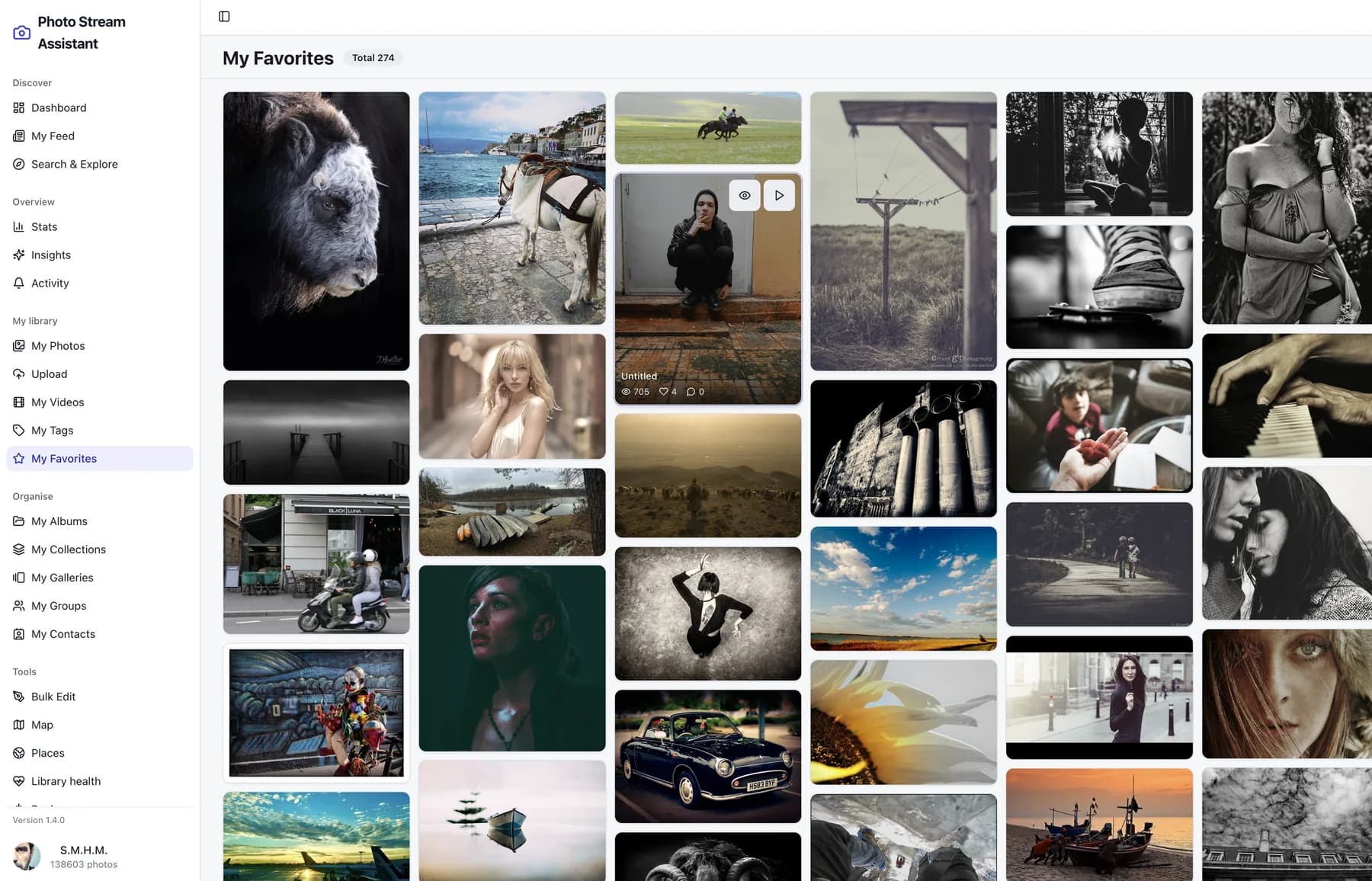The width and height of the screenshot is (1372, 881).
Task: Go to My Feed
Action: (x=100, y=136)
